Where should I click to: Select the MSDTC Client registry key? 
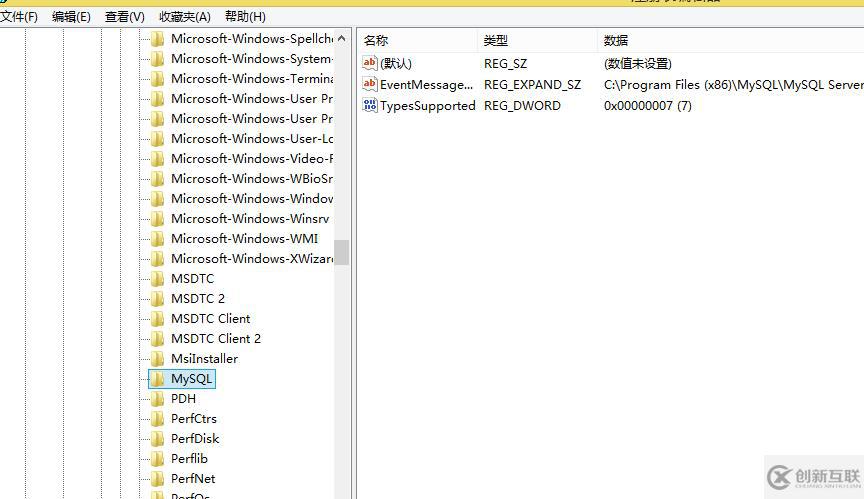[x=210, y=318]
